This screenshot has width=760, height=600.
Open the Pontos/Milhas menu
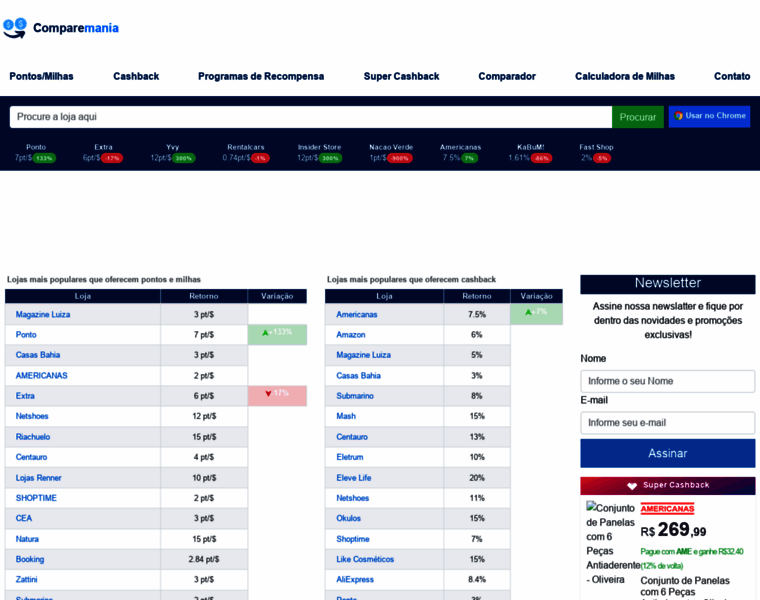[x=41, y=76]
